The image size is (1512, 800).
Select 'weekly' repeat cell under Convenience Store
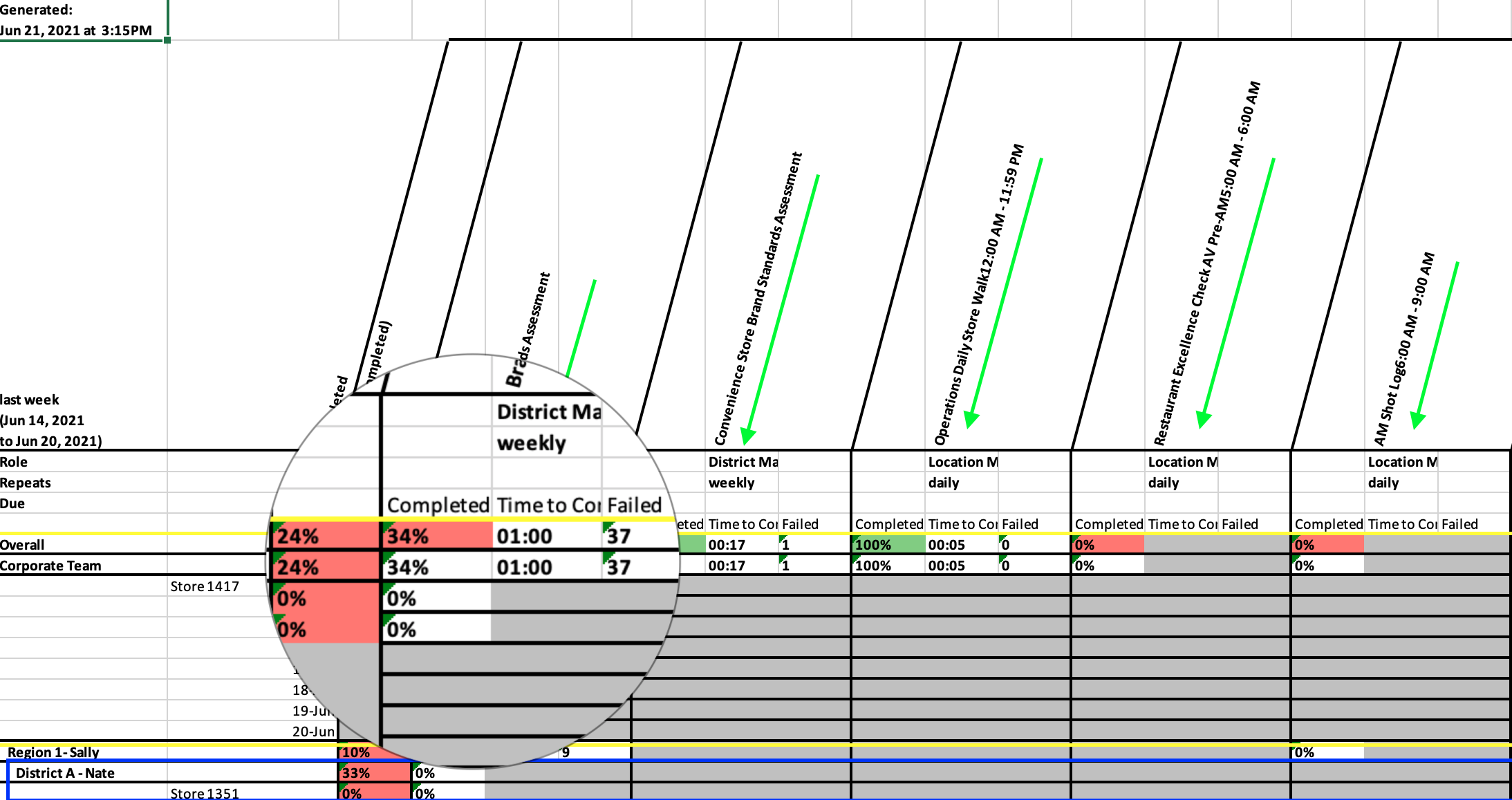pyautogui.click(x=743, y=483)
